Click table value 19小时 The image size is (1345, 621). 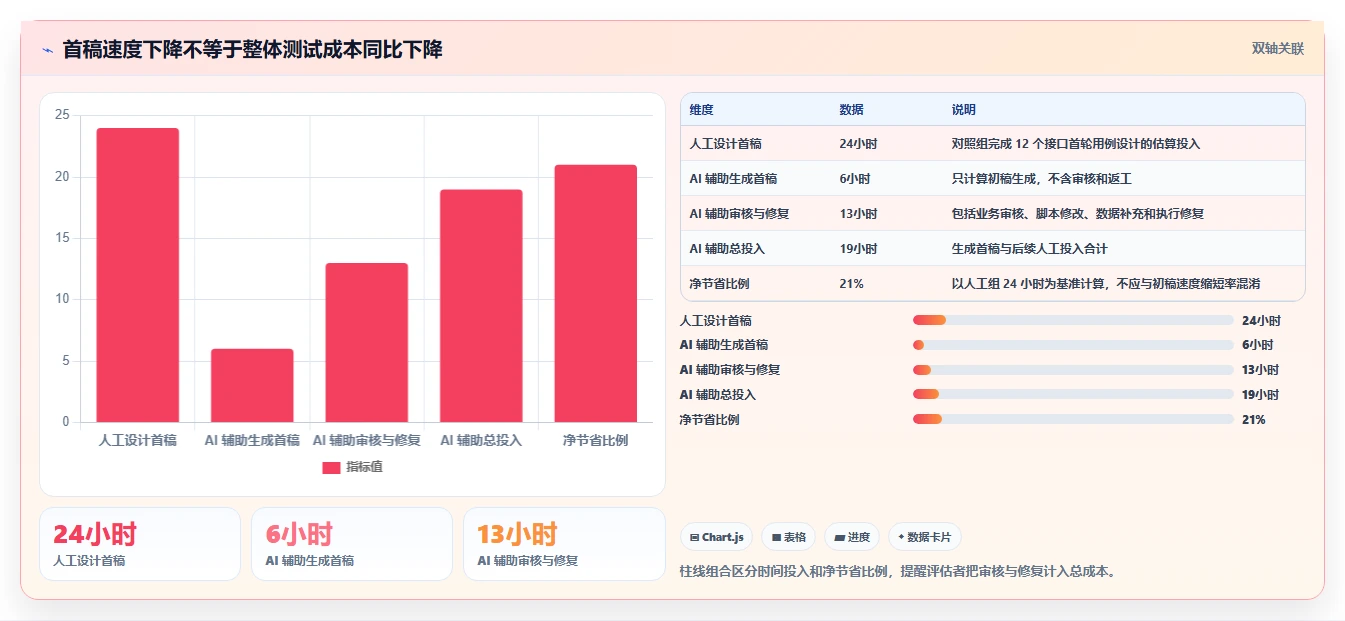(x=859, y=249)
